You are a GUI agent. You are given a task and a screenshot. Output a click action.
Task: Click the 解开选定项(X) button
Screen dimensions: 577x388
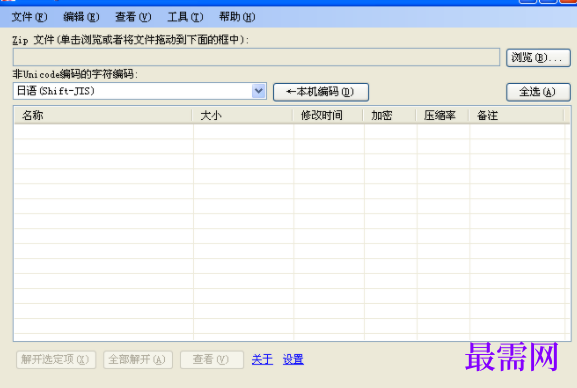(56, 360)
